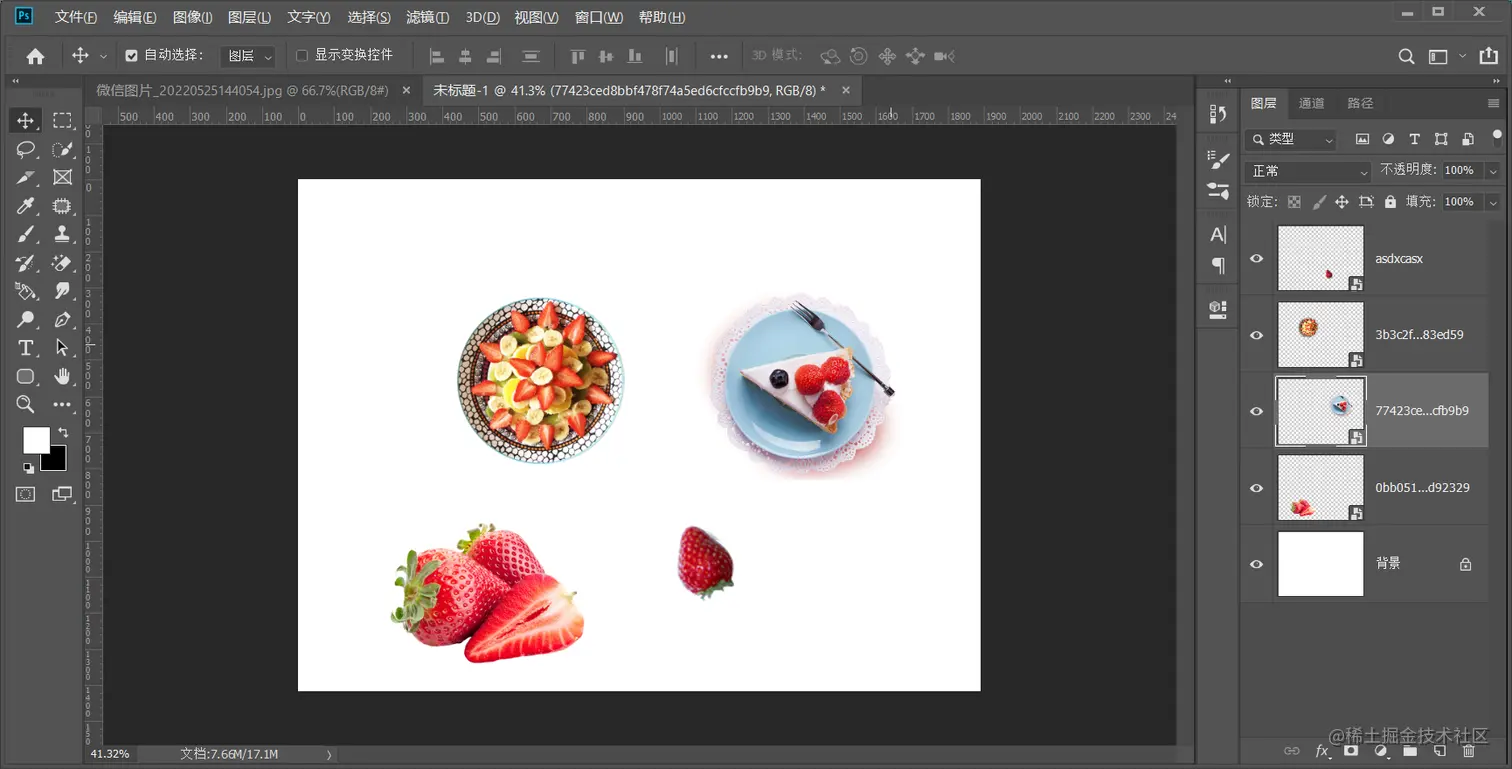This screenshot has width=1512, height=769.
Task: Select the Clone Stamp tool
Action: pyautogui.click(x=62, y=235)
